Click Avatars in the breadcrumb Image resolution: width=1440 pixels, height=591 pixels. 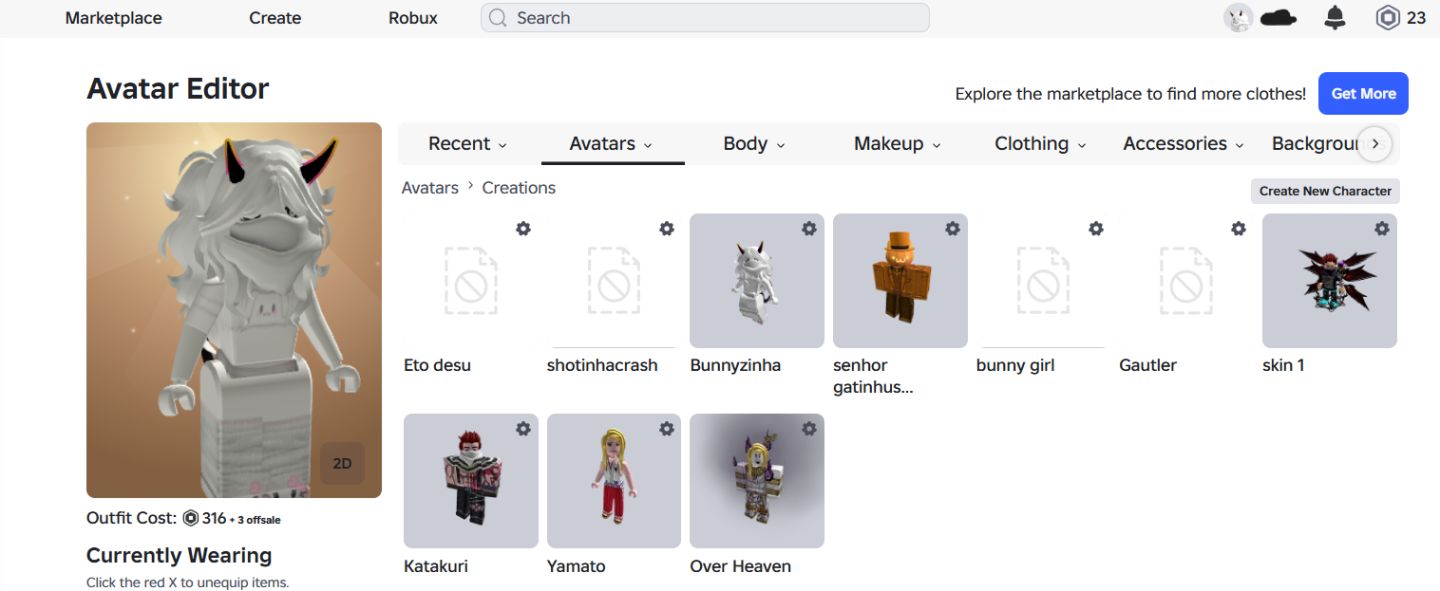430,188
